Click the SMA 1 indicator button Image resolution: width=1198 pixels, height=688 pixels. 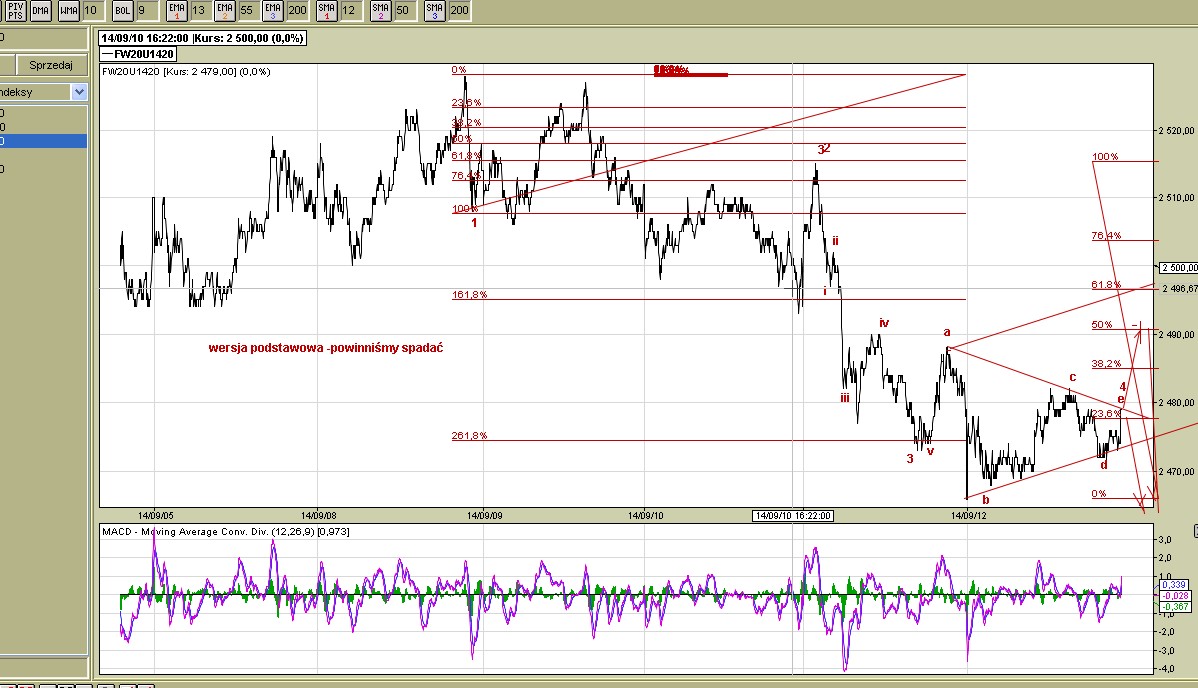pyautogui.click(x=326, y=11)
